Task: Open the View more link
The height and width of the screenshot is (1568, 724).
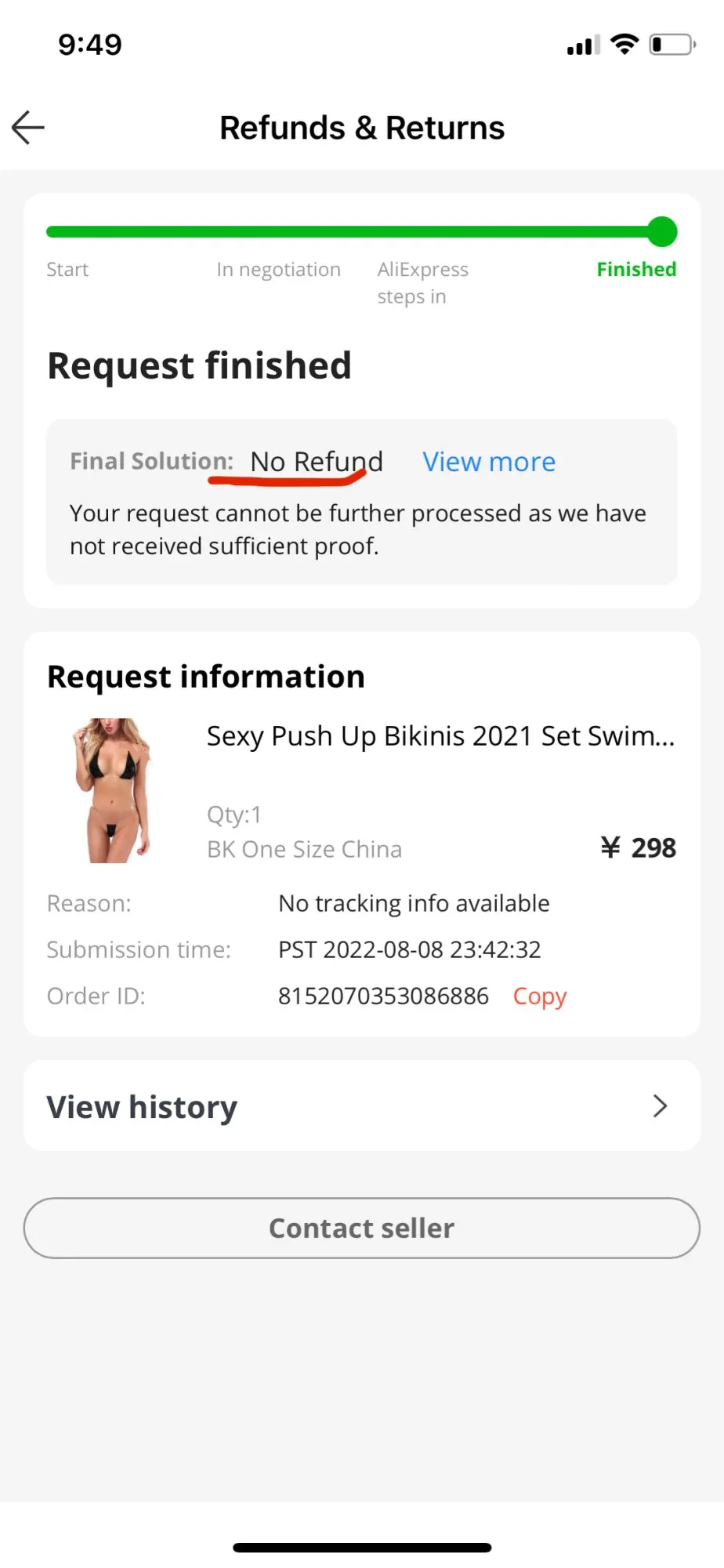Action: pos(489,462)
